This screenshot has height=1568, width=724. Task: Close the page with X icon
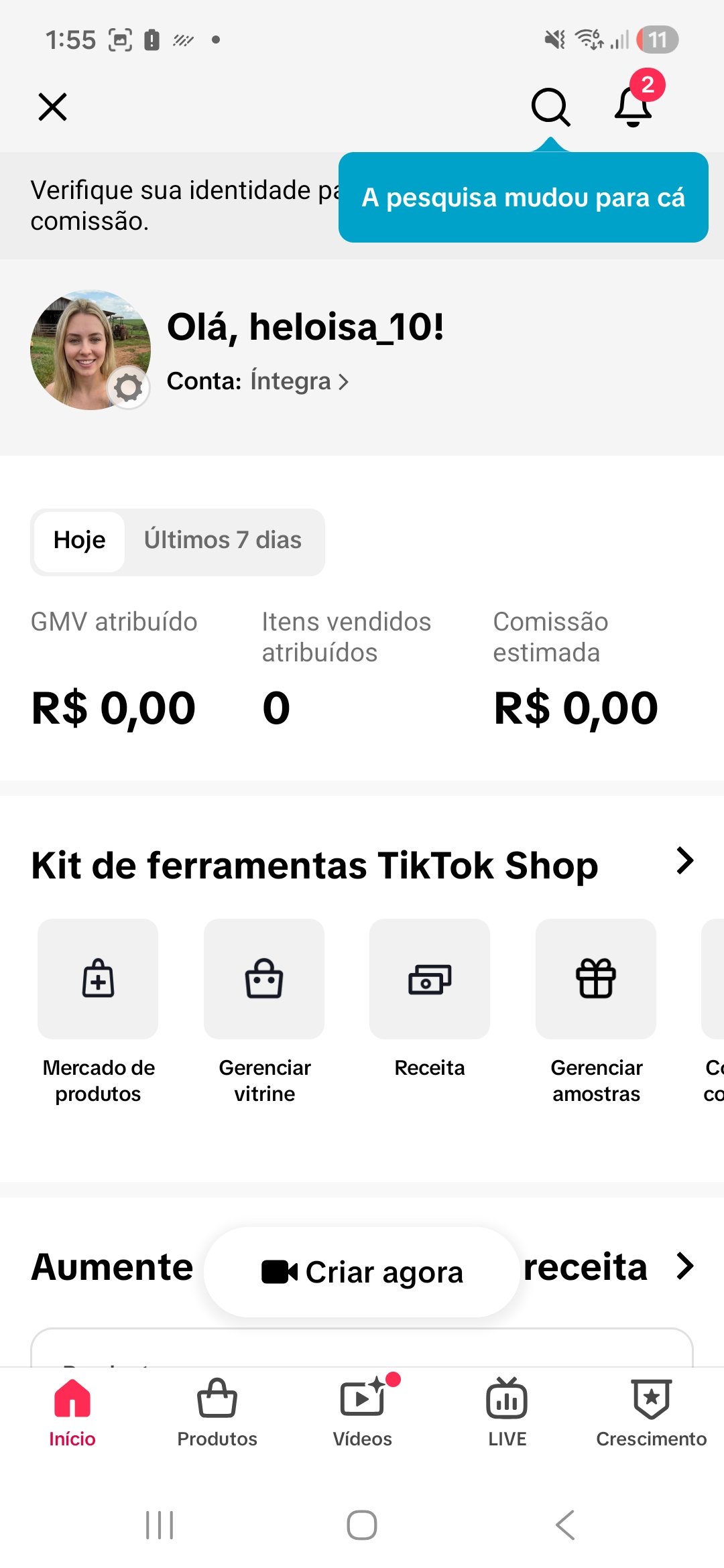click(x=53, y=107)
